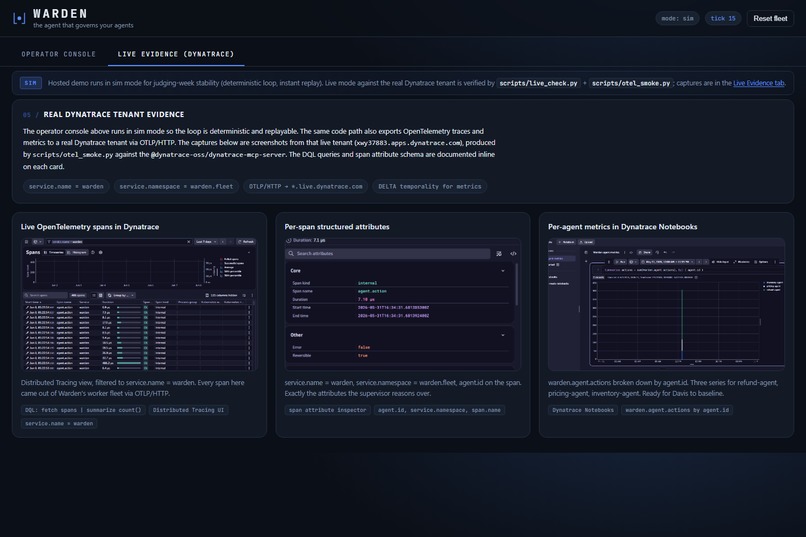
Task: Click the attributes panel scrollbar
Action: pos(516,285)
